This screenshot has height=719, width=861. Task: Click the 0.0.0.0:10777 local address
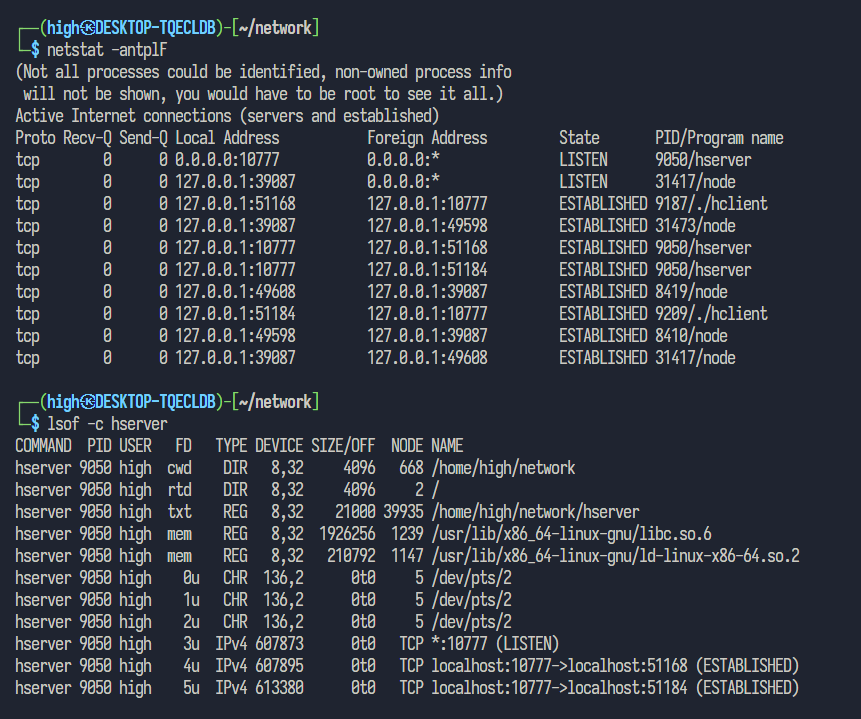click(227, 160)
